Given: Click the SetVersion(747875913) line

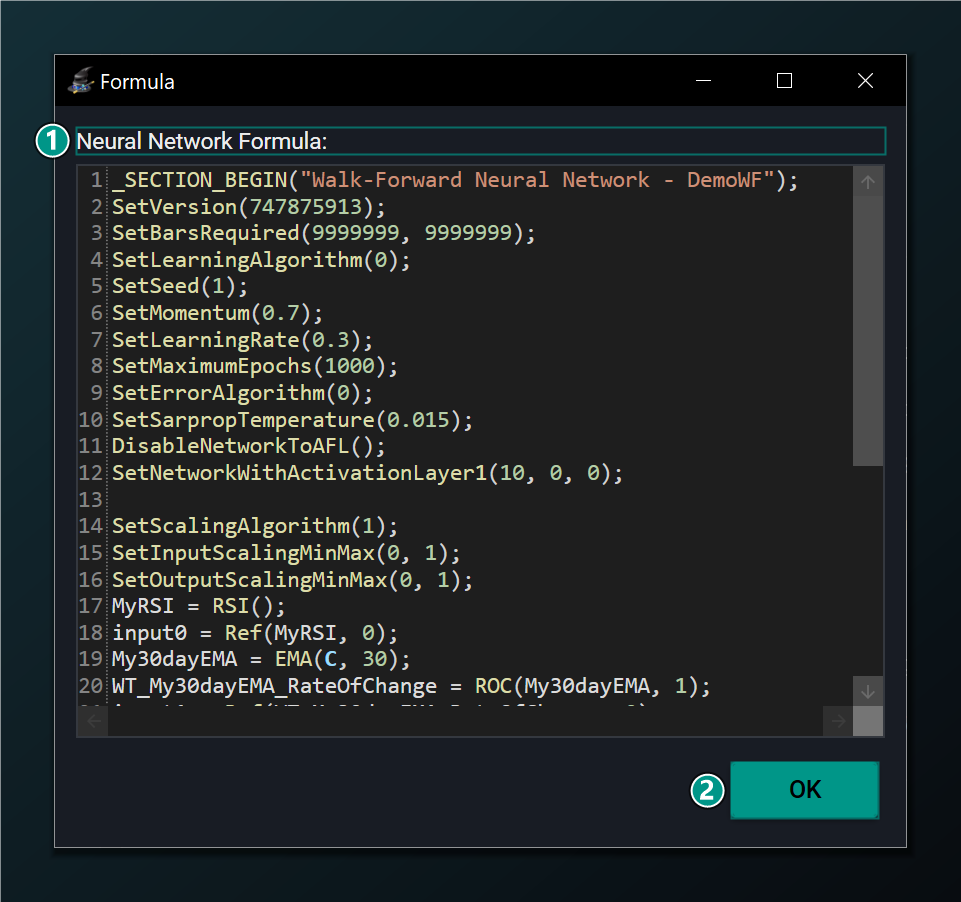Looking at the screenshot, I should [248, 207].
